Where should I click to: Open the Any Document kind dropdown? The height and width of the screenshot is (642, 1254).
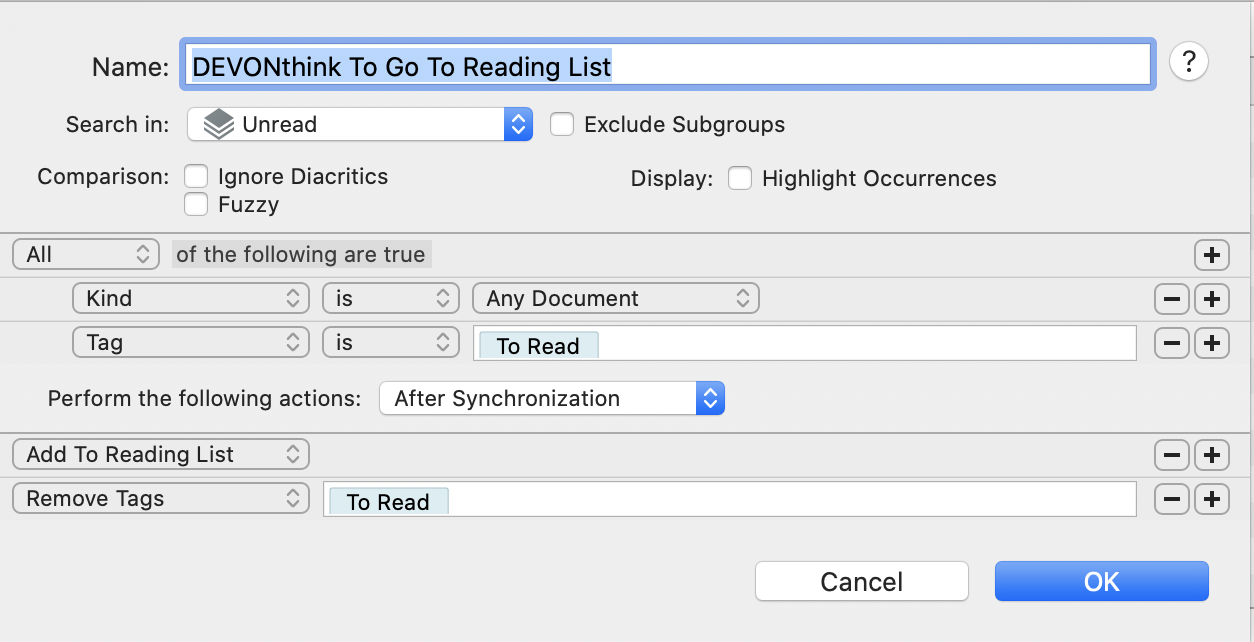click(615, 297)
